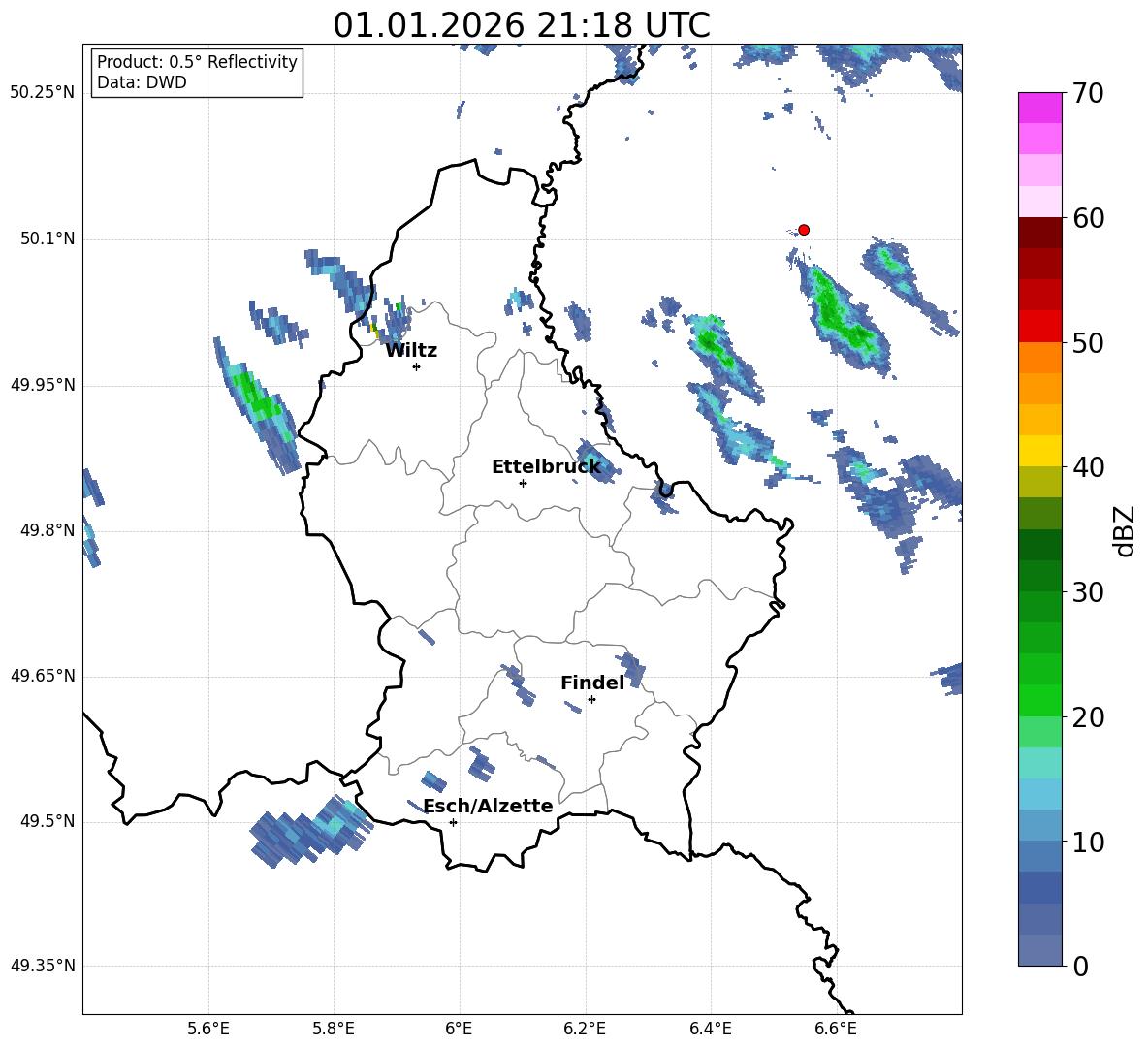Click the 6.2°E longitude label
The height and width of the screenshot is (1048, 1148).
[x=585, y=1029]
